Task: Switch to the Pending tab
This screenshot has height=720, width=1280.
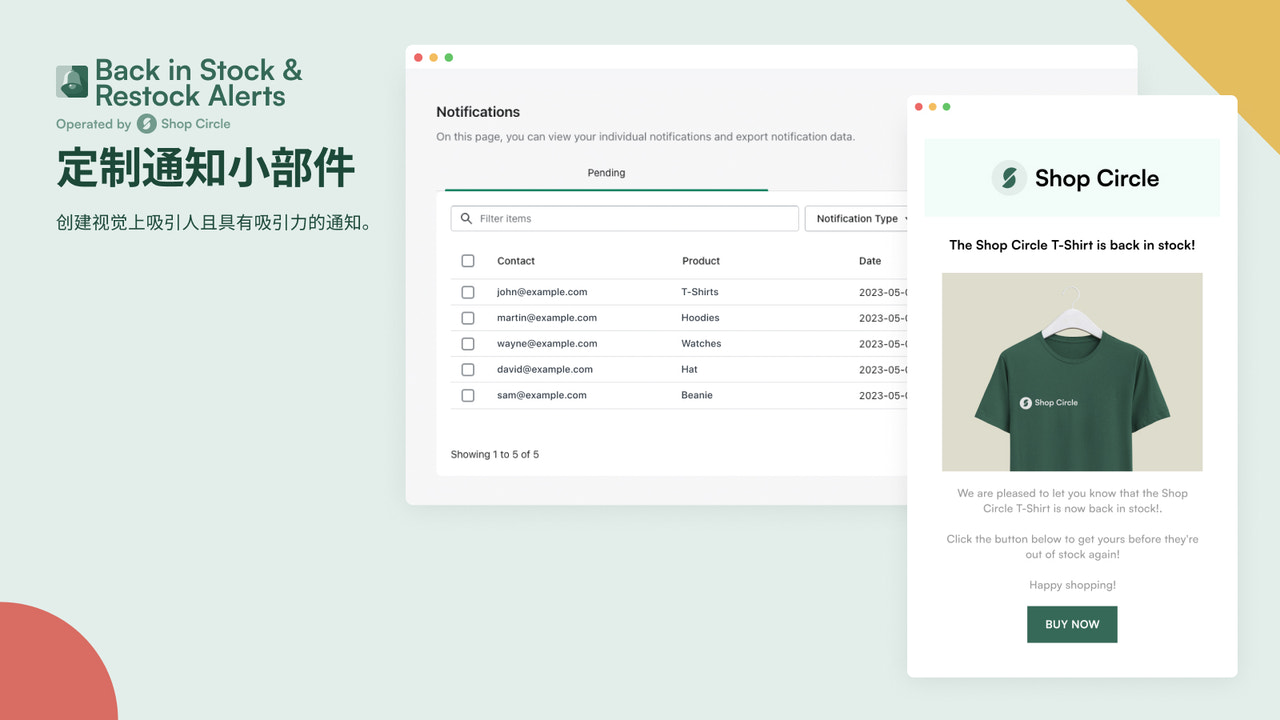Action: tap(606, 173)
